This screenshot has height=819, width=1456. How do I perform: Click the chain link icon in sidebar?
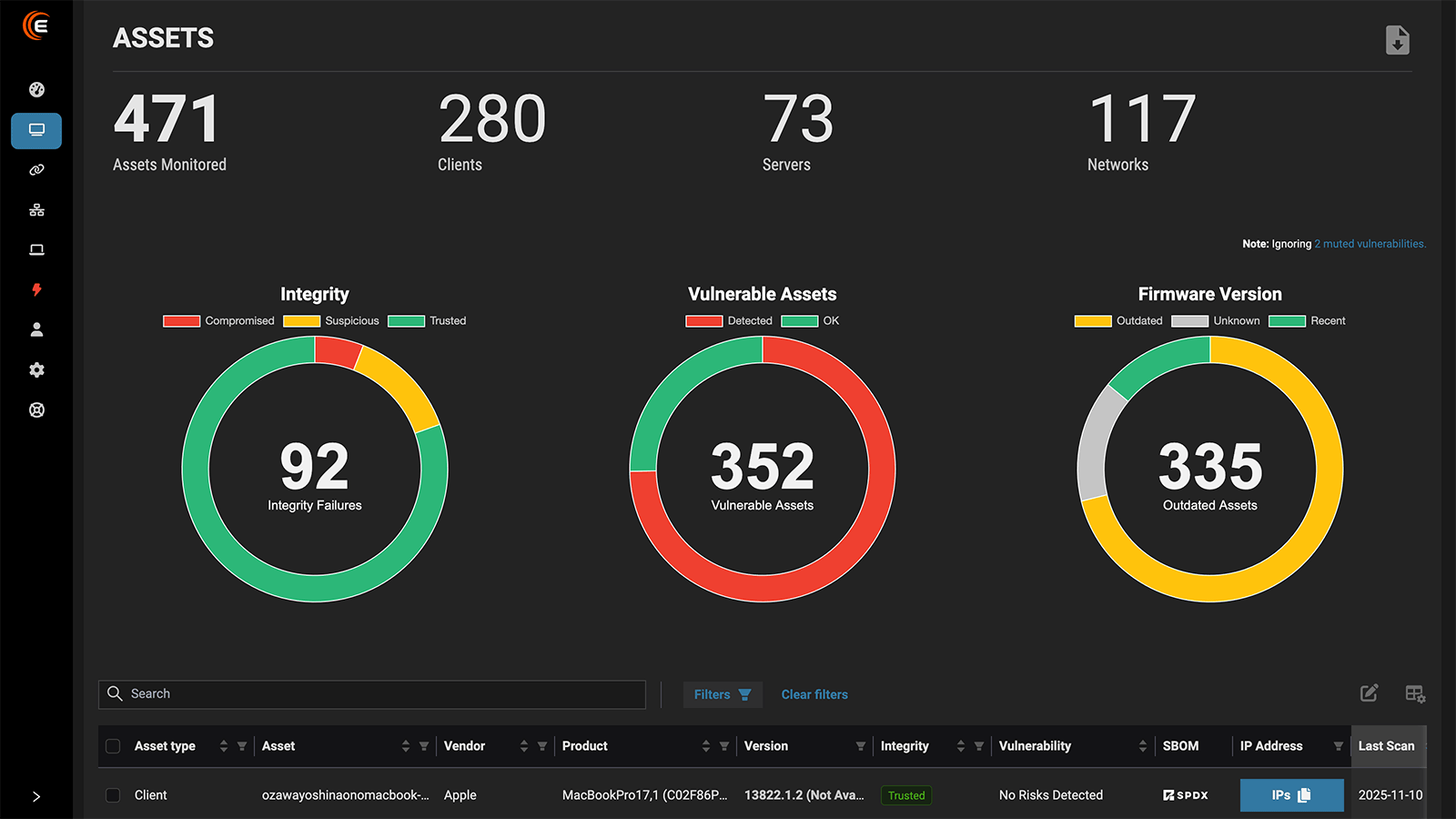click(x=36, y=170)
